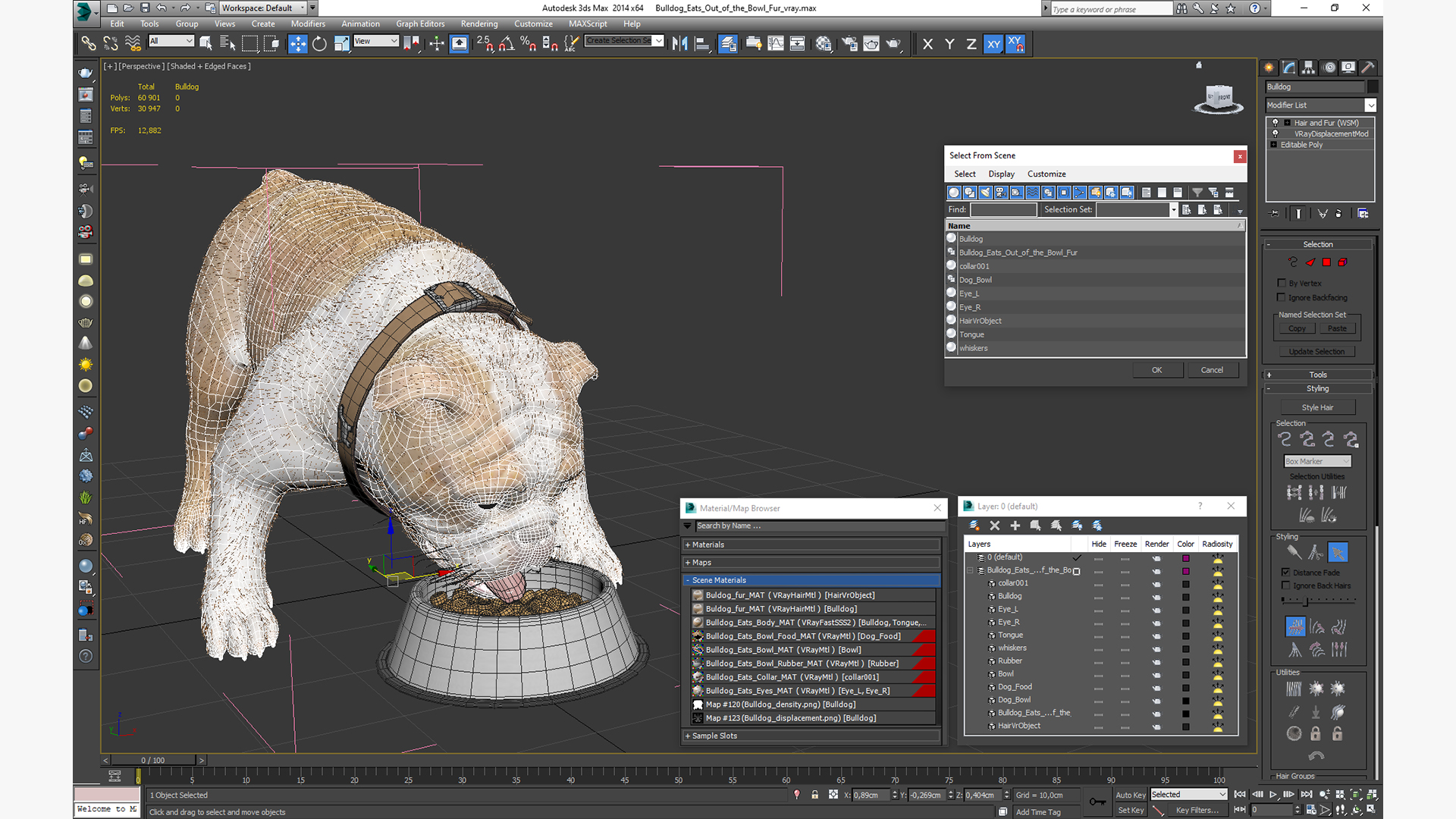
Task: Open the Animation menu
Action: pos(360,24)
